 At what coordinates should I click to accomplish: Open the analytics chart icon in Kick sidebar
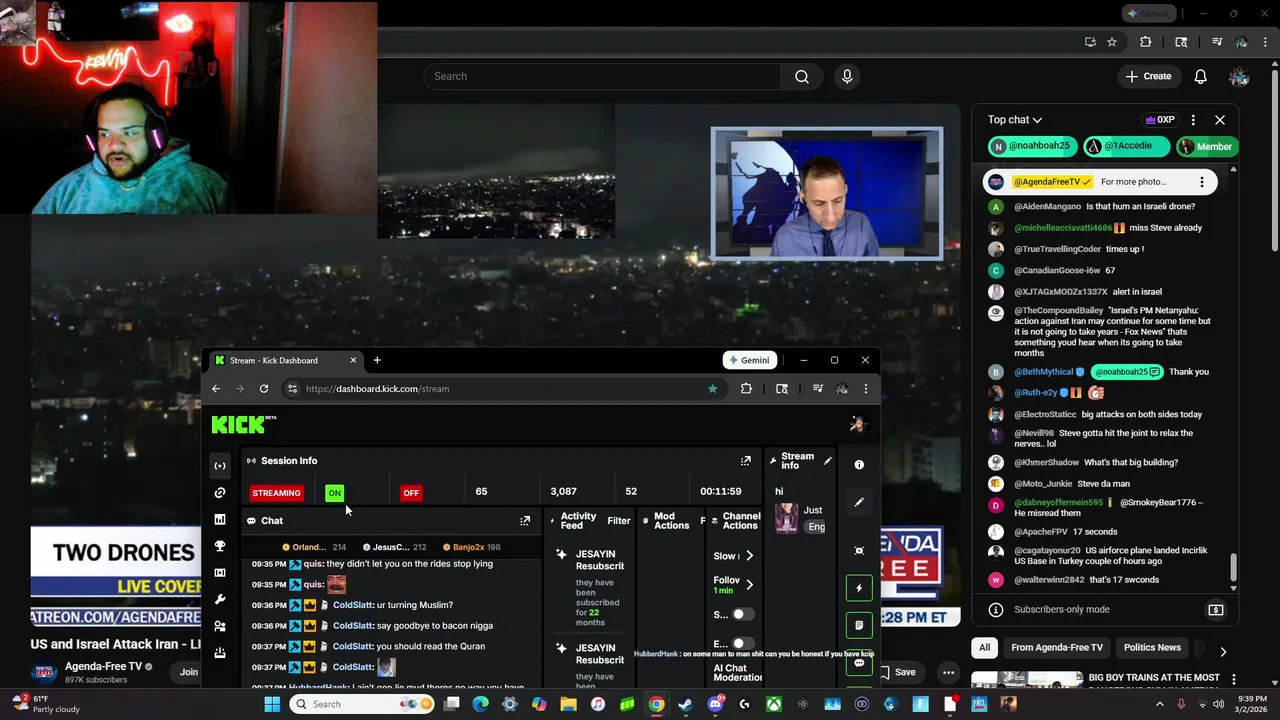(x=220, y=520)
